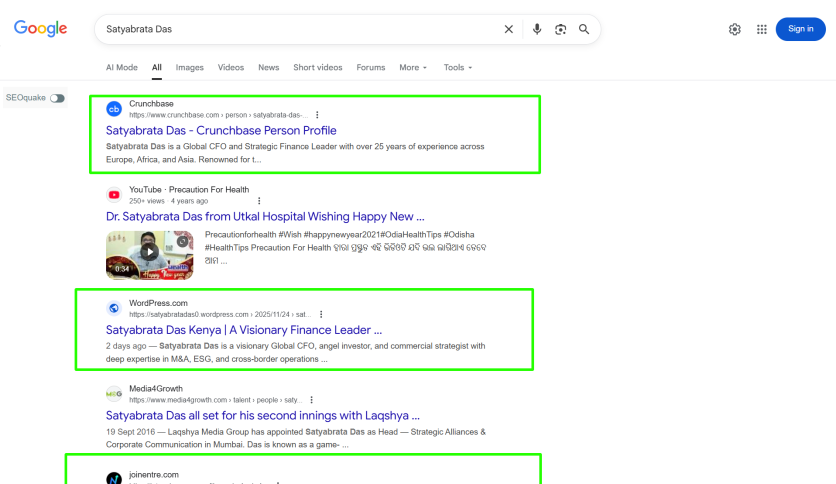Screen dimensions: 836x484
Task: Toggle the SEOquake switch
Action: click(57, 98)
